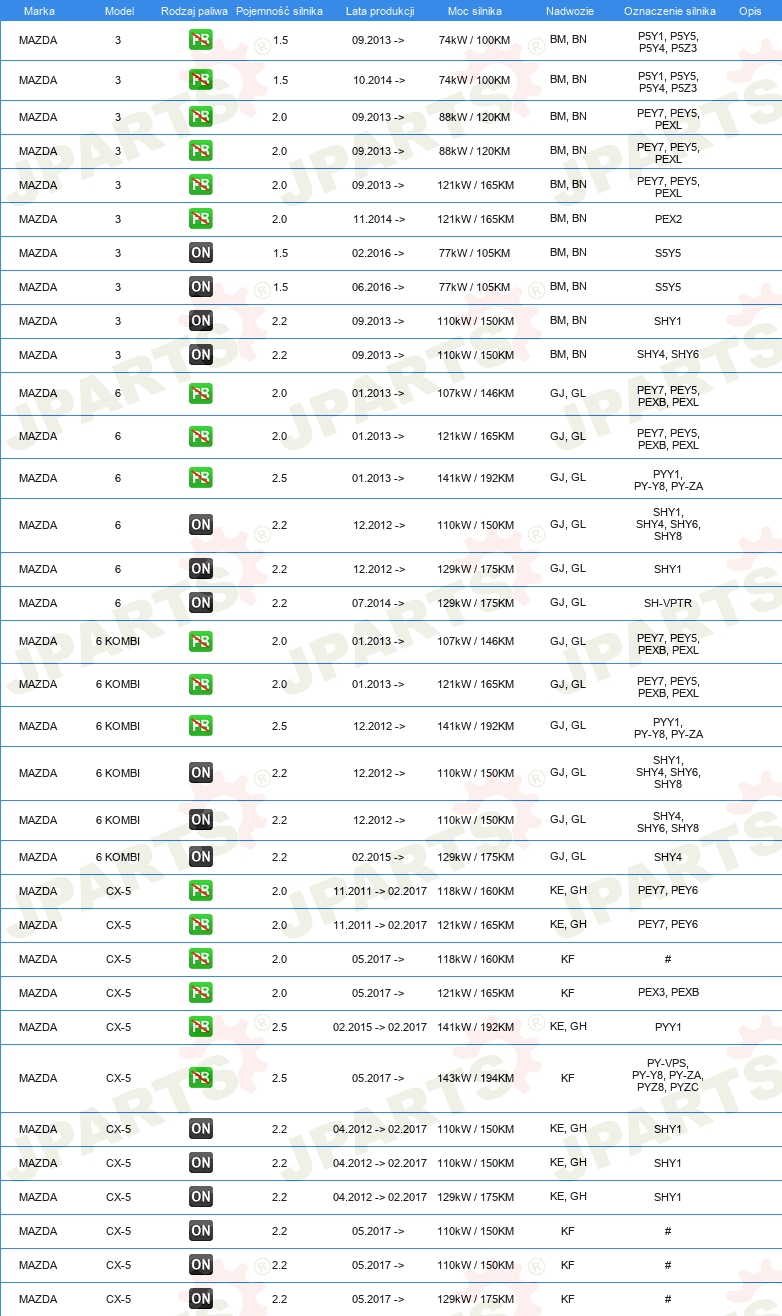Click petrol icon for Mazda 3 2.0 121kW from 09.2013
This screenshot has width=782, height=1316.
[x=200, y=184]
